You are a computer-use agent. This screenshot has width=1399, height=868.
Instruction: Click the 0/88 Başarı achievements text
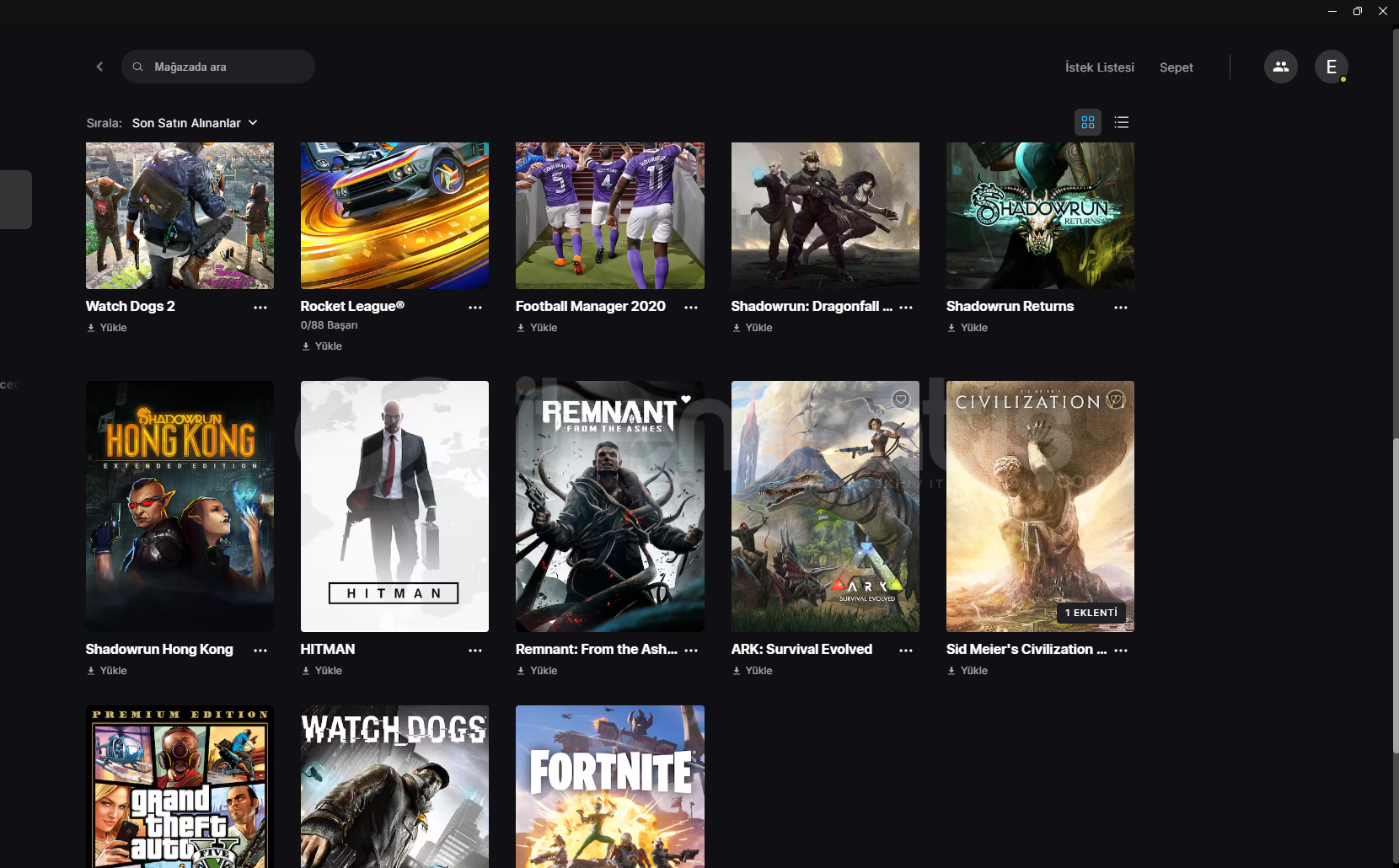coord(329,325)
